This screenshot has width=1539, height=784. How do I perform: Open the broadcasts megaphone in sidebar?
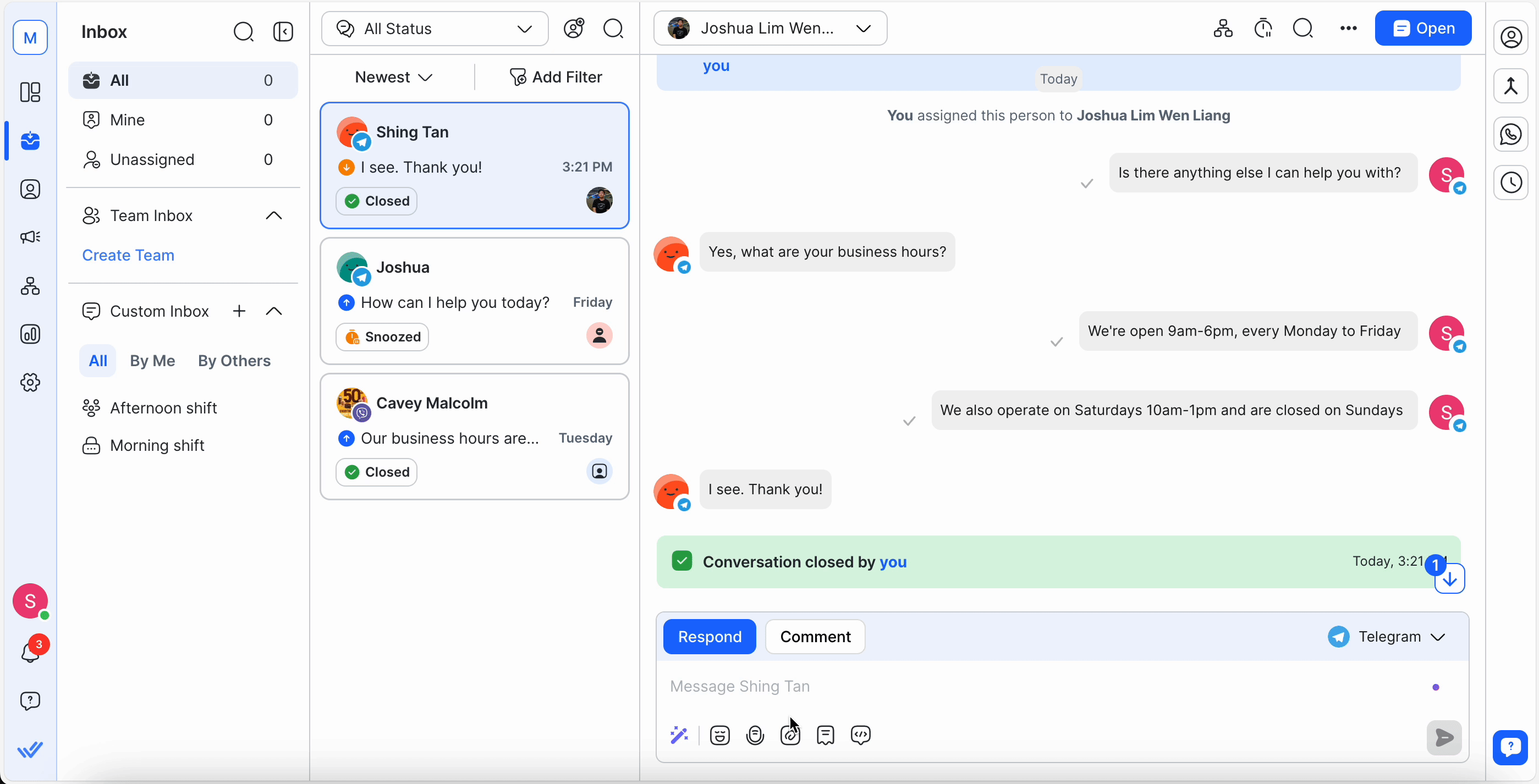point(30,237)
